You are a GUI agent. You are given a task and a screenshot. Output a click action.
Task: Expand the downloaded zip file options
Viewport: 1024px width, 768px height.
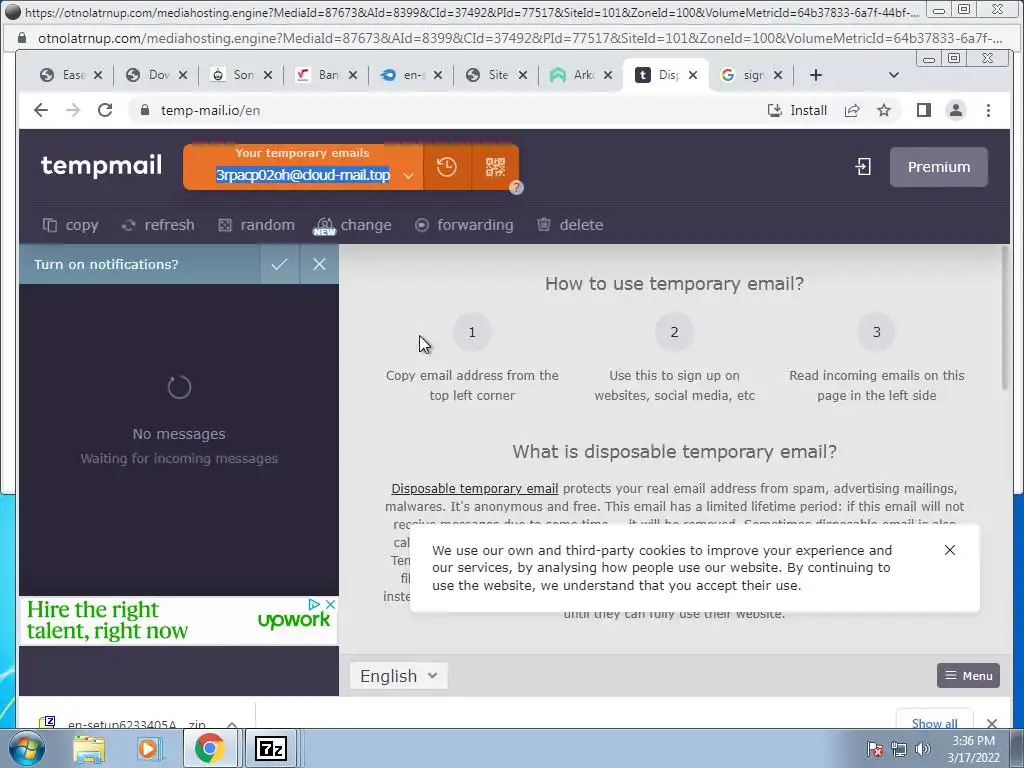pos(232,724)
